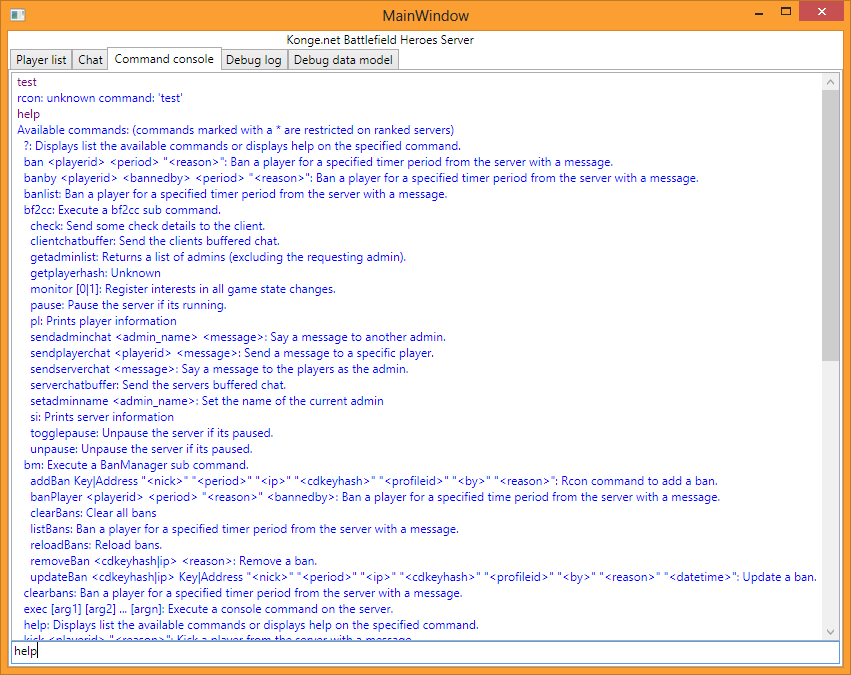Image resolution: width=851 pixels, height=675 pixels.
Task: Click the scrollbar up arrow
Action: 830,82
